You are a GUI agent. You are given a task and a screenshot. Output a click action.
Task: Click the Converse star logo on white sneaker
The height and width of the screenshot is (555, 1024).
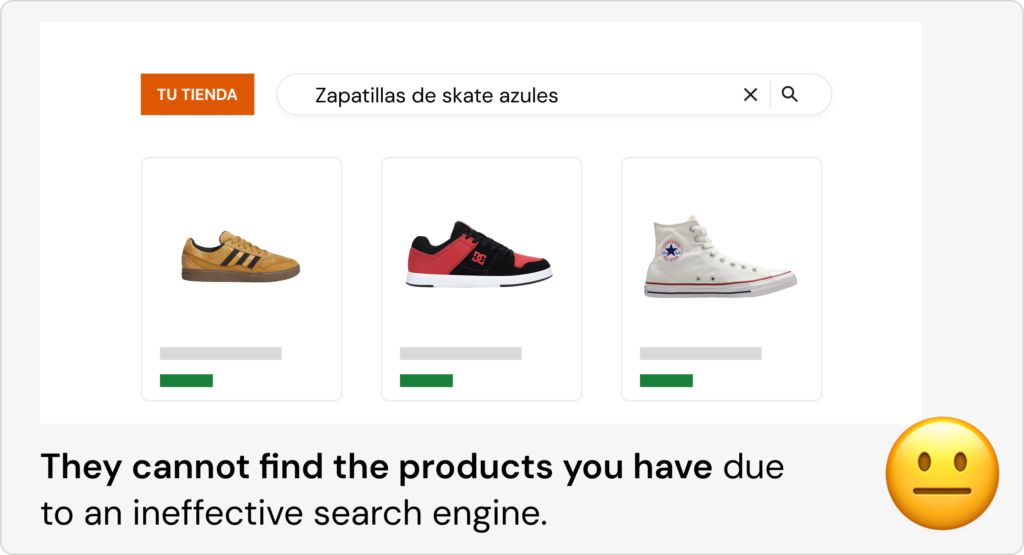[672, 250]
